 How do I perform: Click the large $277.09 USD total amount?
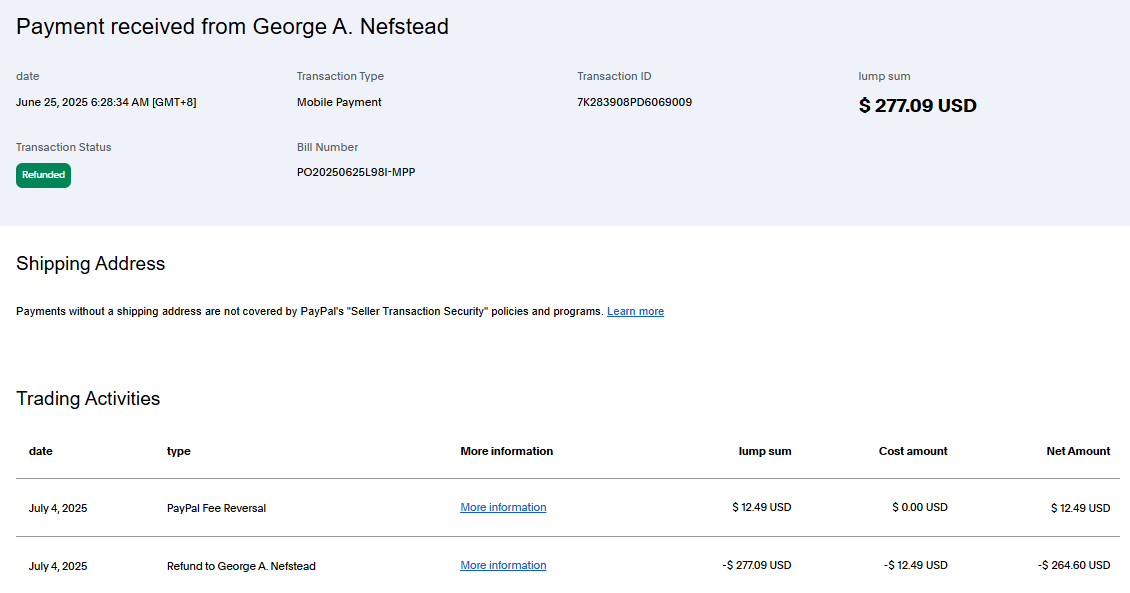(x=917, y=105)
